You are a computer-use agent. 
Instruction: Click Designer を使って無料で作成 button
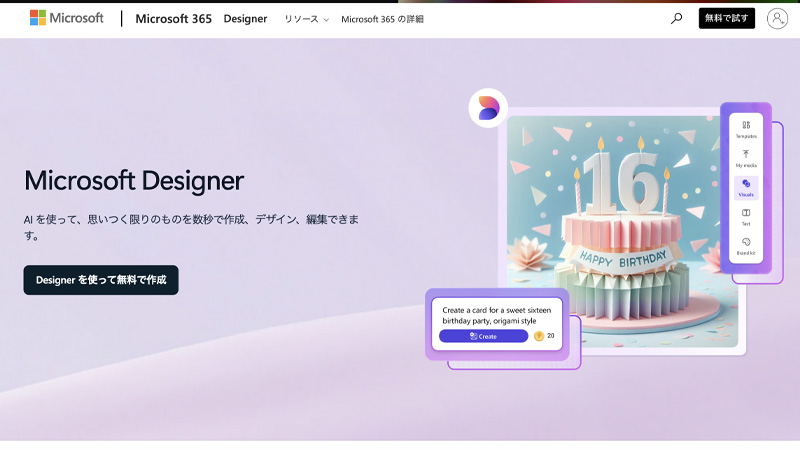tap(101, 280)
